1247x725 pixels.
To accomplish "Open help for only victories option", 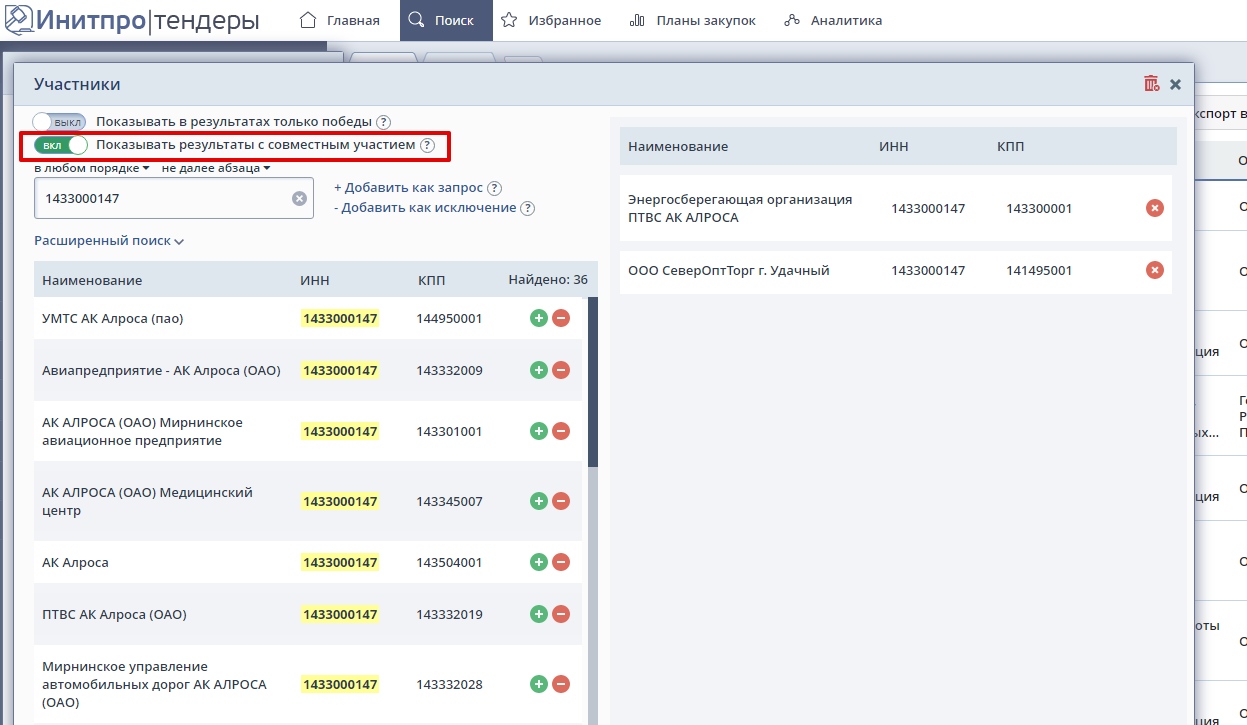I will tap(383, 122).
